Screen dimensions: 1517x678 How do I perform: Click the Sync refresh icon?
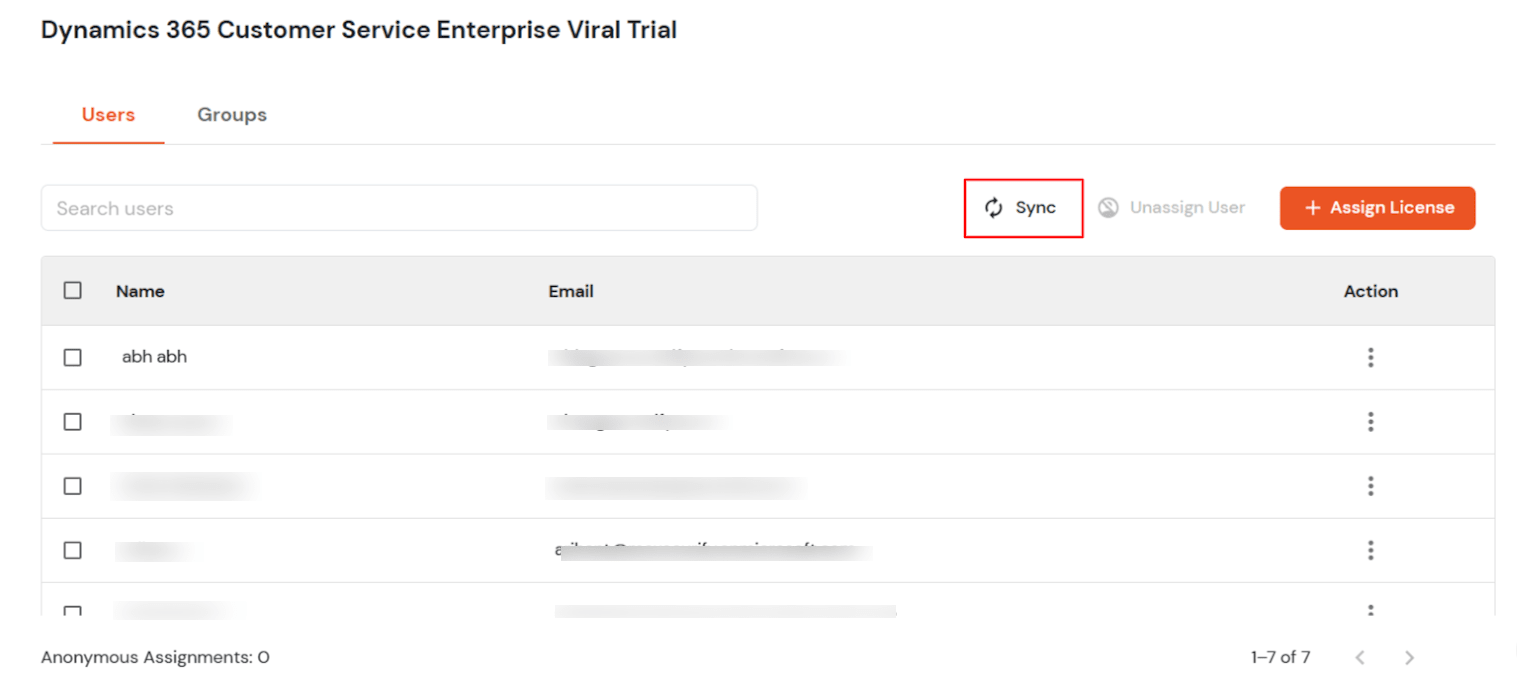tap(993, 207)
